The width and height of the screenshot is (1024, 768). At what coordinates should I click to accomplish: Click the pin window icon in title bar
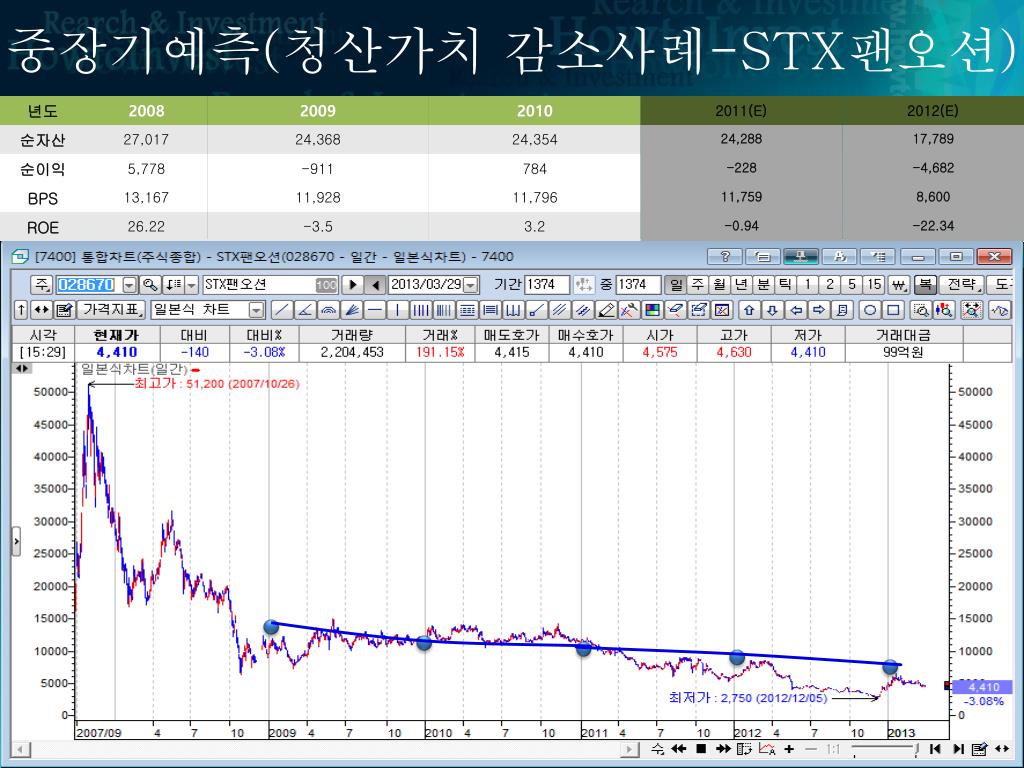tap(801, 257)
